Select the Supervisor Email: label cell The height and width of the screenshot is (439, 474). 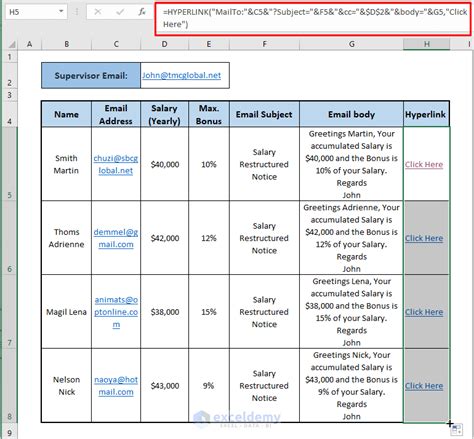(91, 75)
